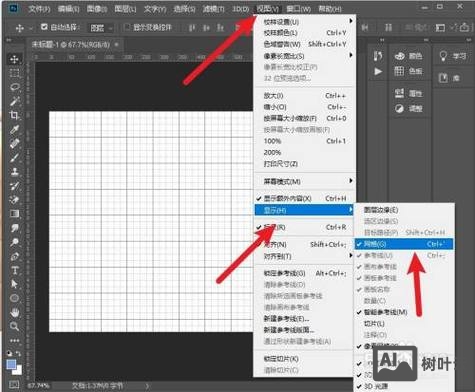Expand the 像素长宽比(S) submenu
This screenshot has height=392, width=475.
pos(304,56)
